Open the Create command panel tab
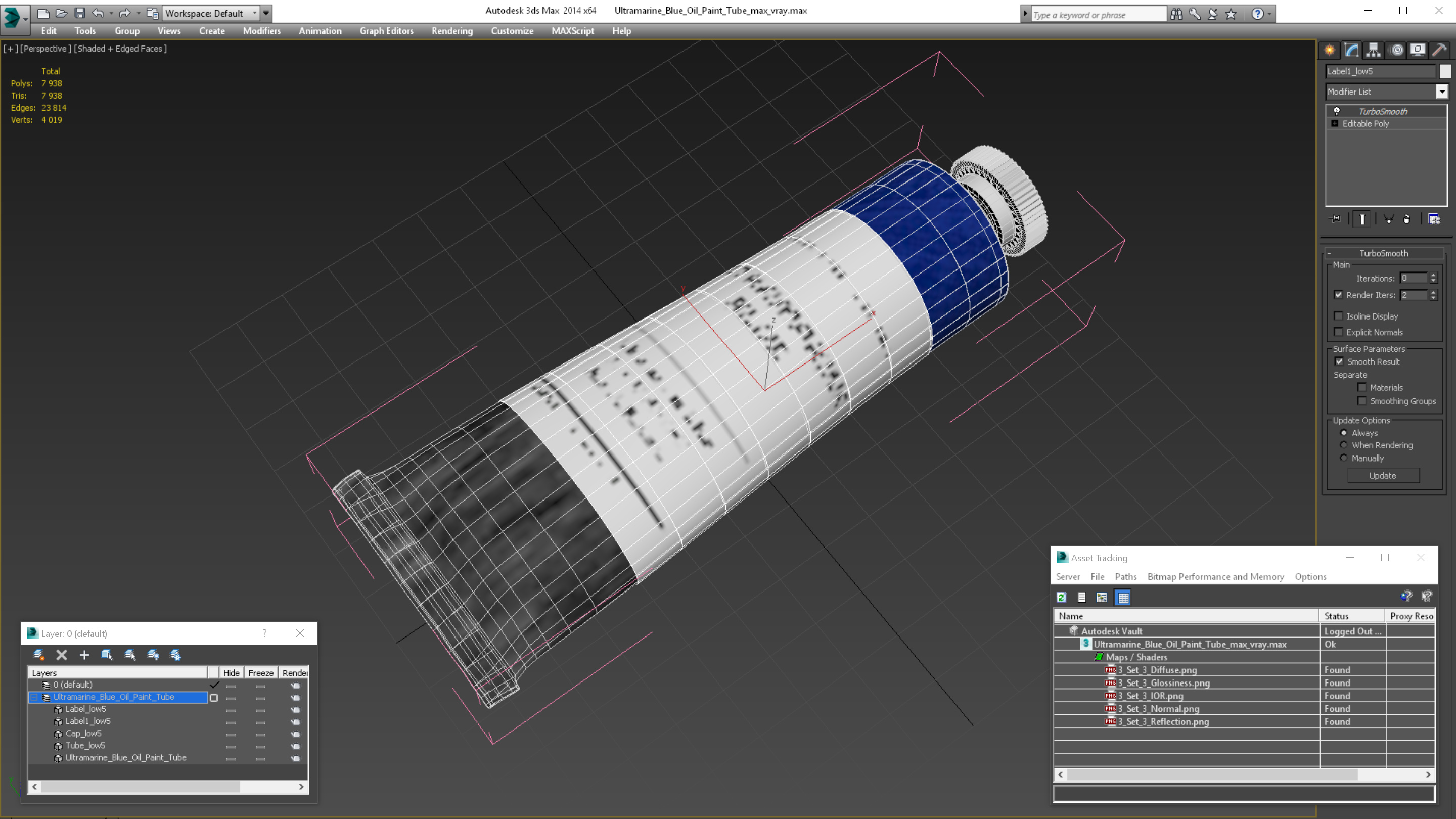The height and width of the screenshot is (819, 1456). [x=1330, y=50]
